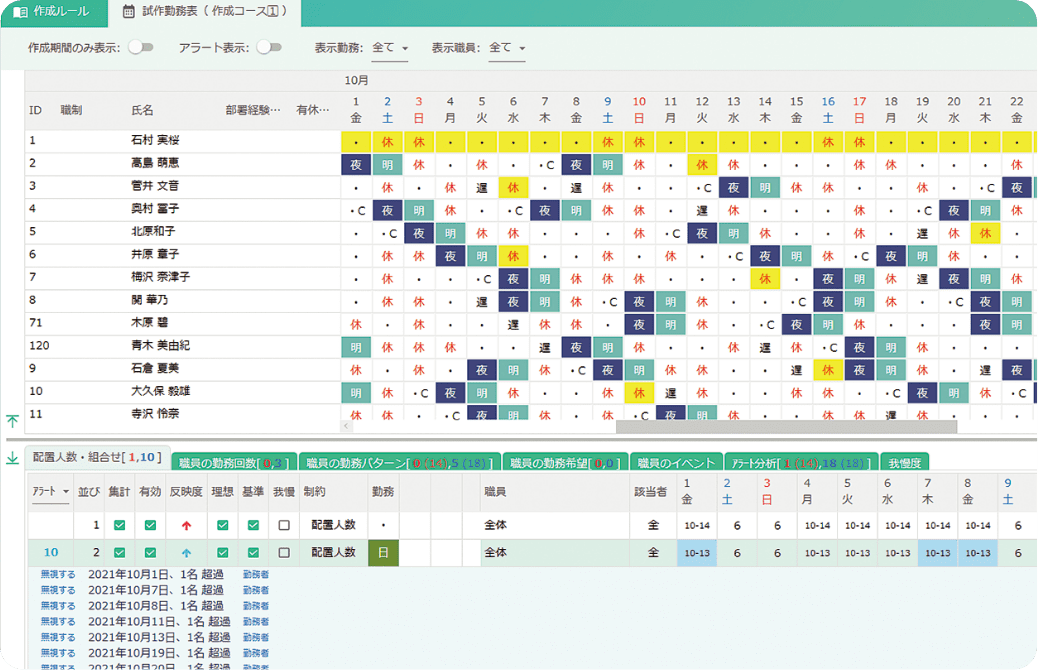Screen dimensions: 1038x670
Task: Check 我慢 for the 並び 2 row
Action: coord(284,552)
